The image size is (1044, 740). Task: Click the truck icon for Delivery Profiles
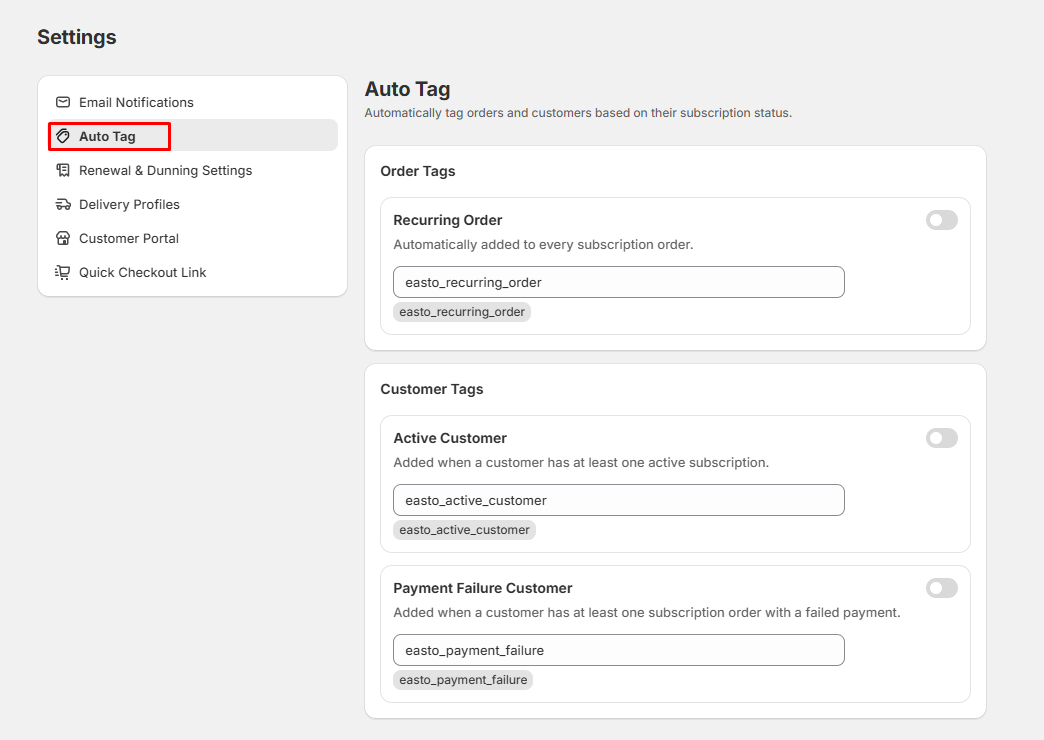click(x=63, y=204)
